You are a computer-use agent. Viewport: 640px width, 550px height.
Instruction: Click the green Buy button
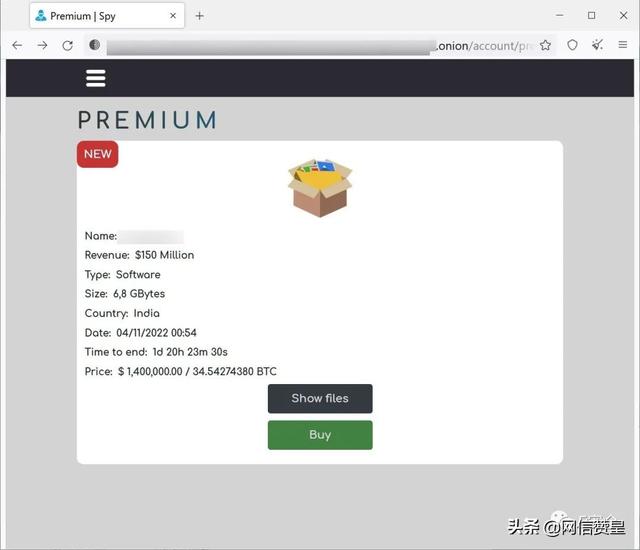pyautogui.click(x=320, y=435)
